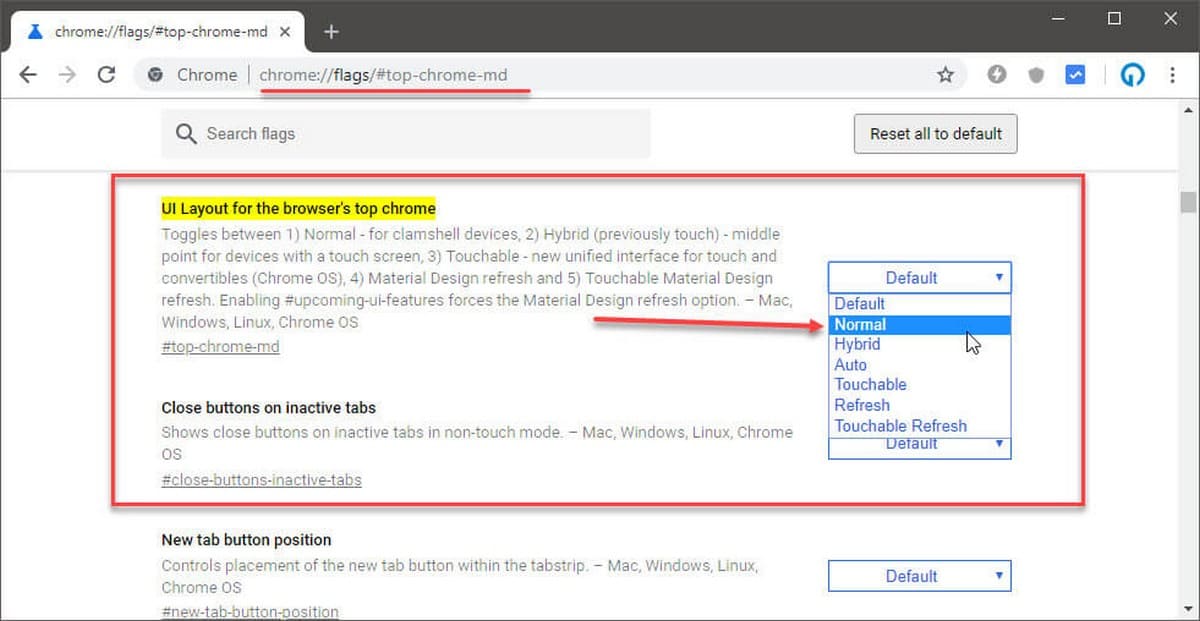Click the Close buttons on inactive tabs heading
The width and height of the screenshot is (1200, 621).
click(x=268, y=408)
